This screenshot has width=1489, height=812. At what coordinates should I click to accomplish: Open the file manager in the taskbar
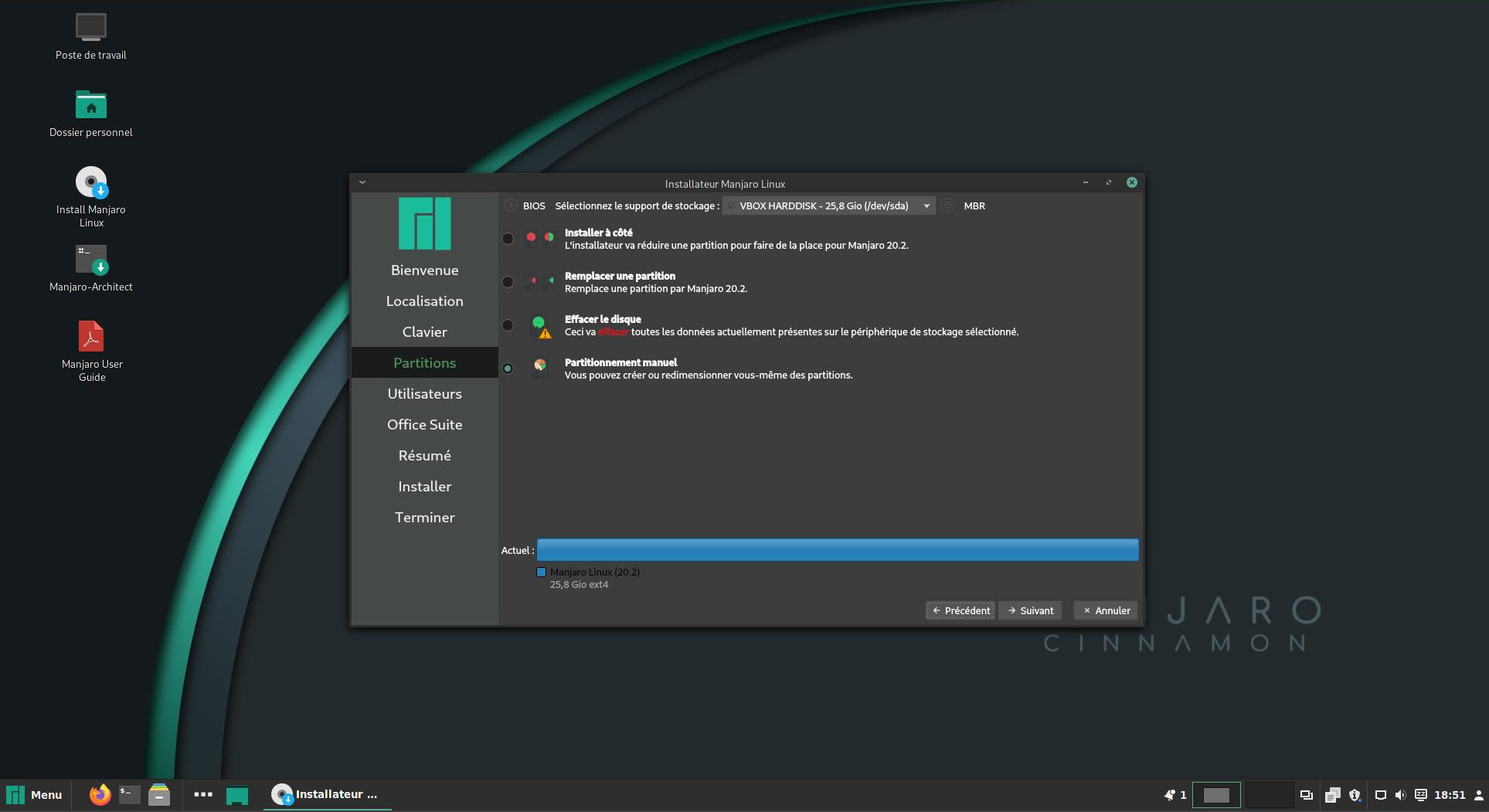(x=159, y=794)
